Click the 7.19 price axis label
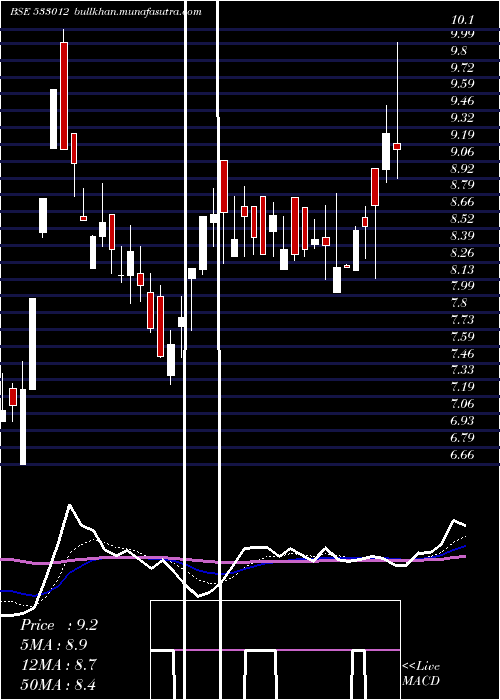 (462, 386)
